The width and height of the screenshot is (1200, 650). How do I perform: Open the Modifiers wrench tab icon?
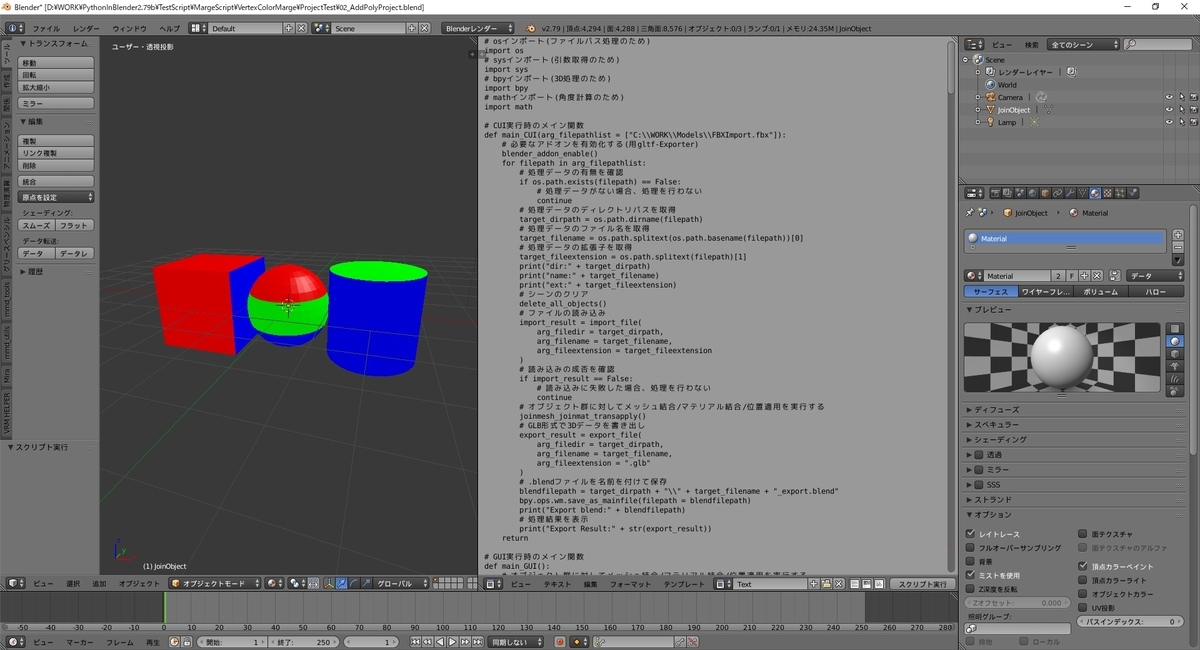(x=1070, y=193)
